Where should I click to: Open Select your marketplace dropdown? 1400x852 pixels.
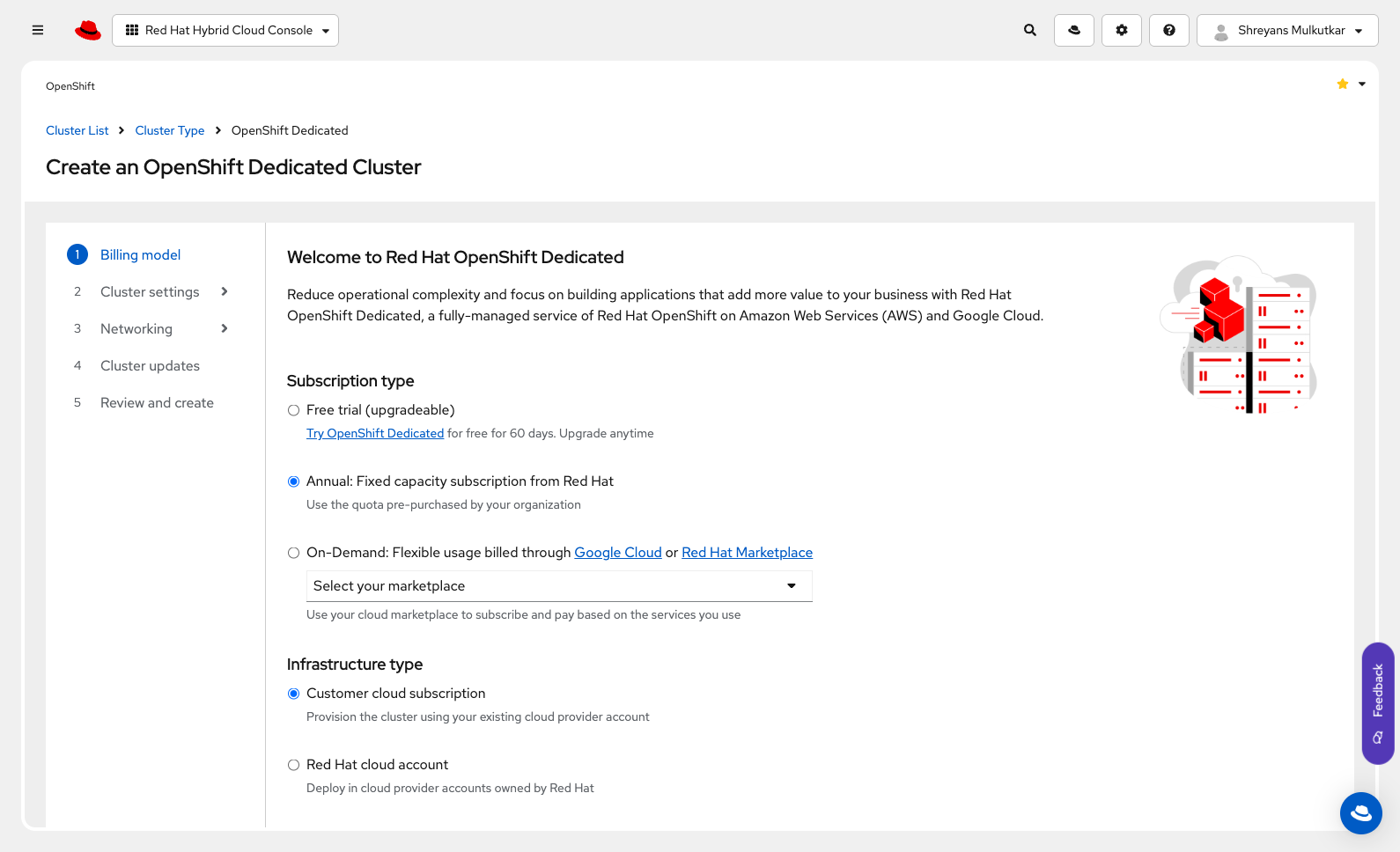tap(559, 586)
